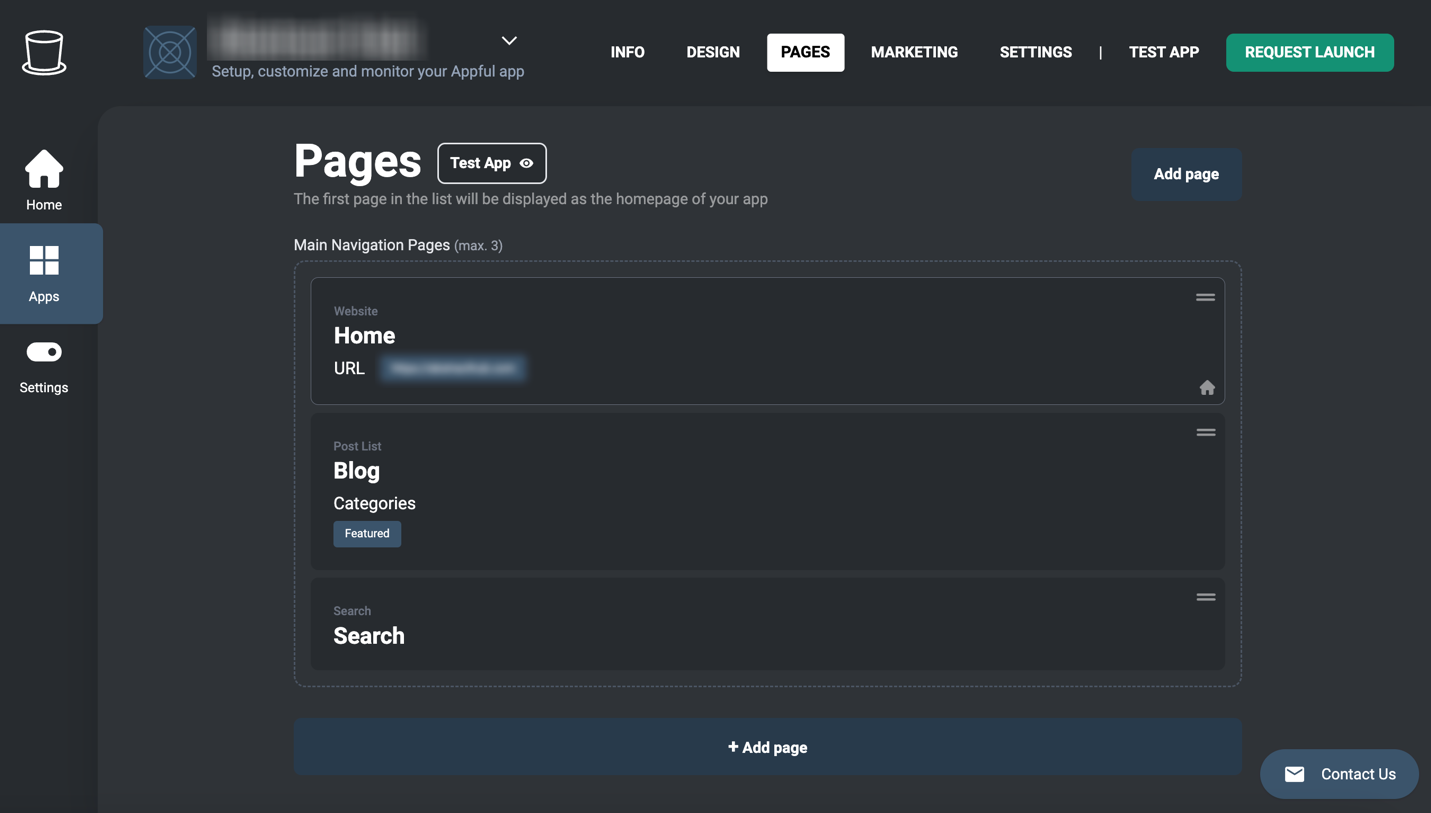The height and width of the screenshot is (813, 1431).
Task: Click the Test App eye preview button
Action: click(x=491, y=163)
